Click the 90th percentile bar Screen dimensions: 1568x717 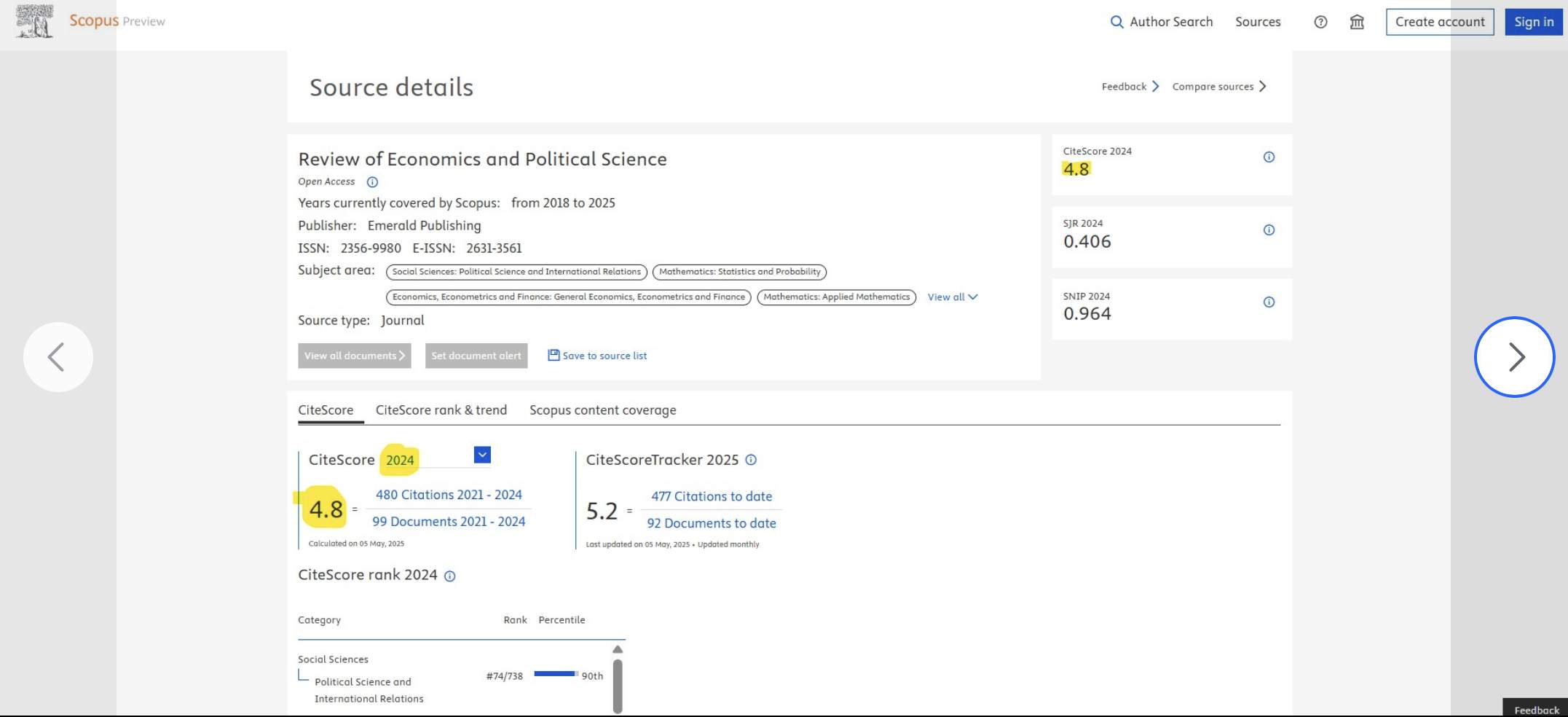pyautogui.click(x=556, y=674)
